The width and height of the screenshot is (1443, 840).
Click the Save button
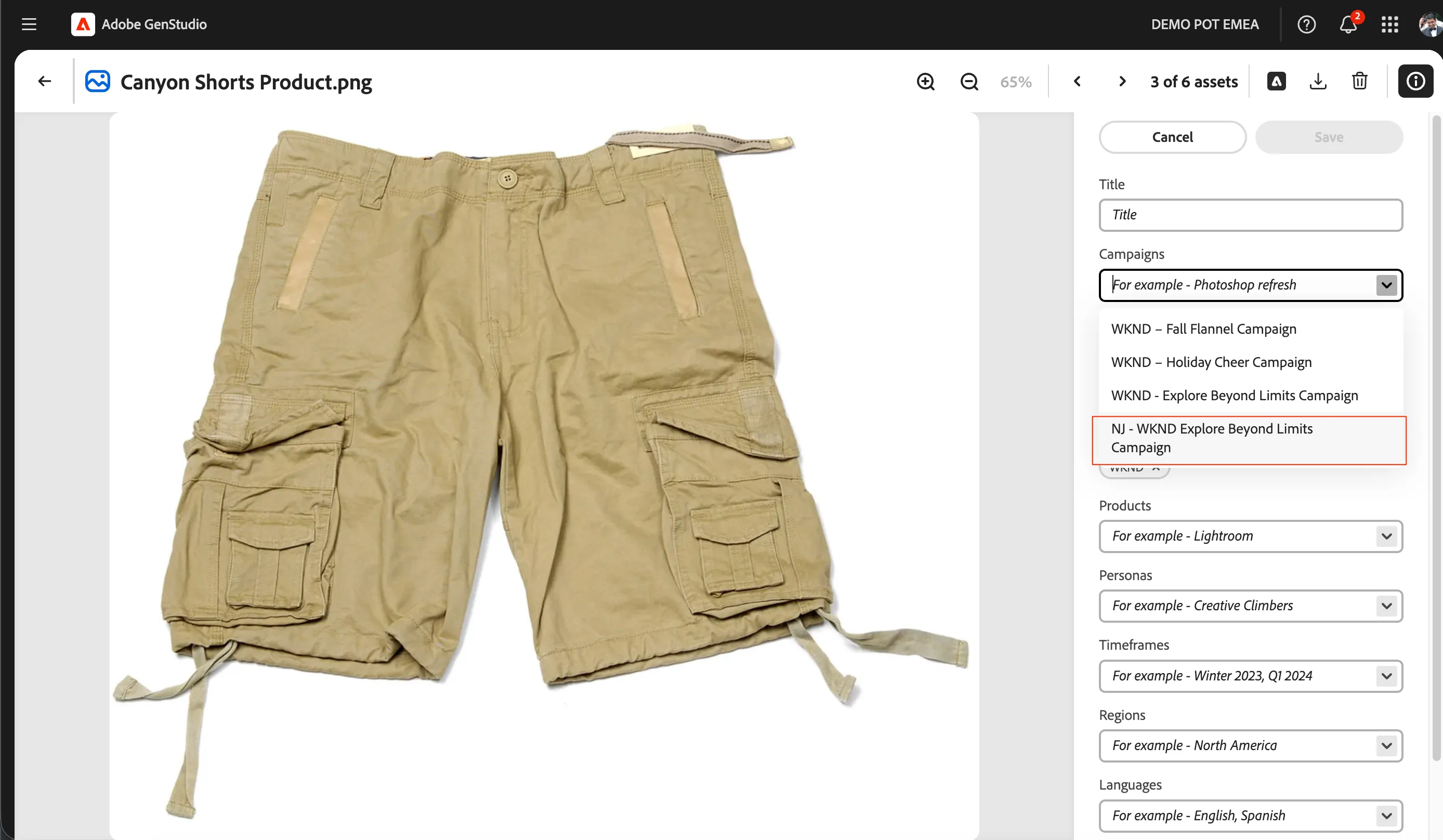[1329, 137]
